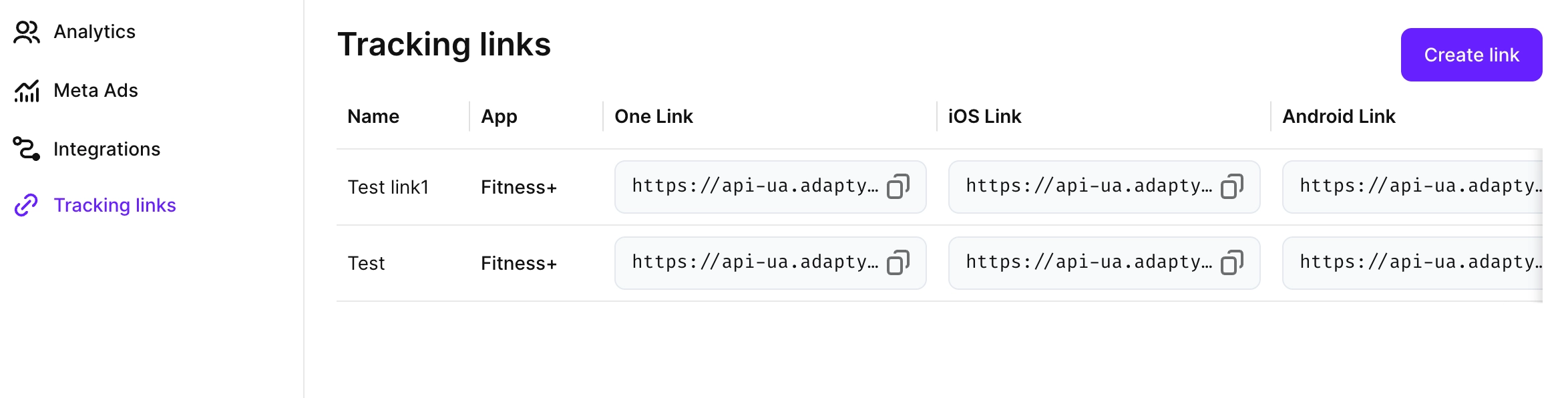
Task: Open the Tracking links sidebar entry
Action: [116, 205]
